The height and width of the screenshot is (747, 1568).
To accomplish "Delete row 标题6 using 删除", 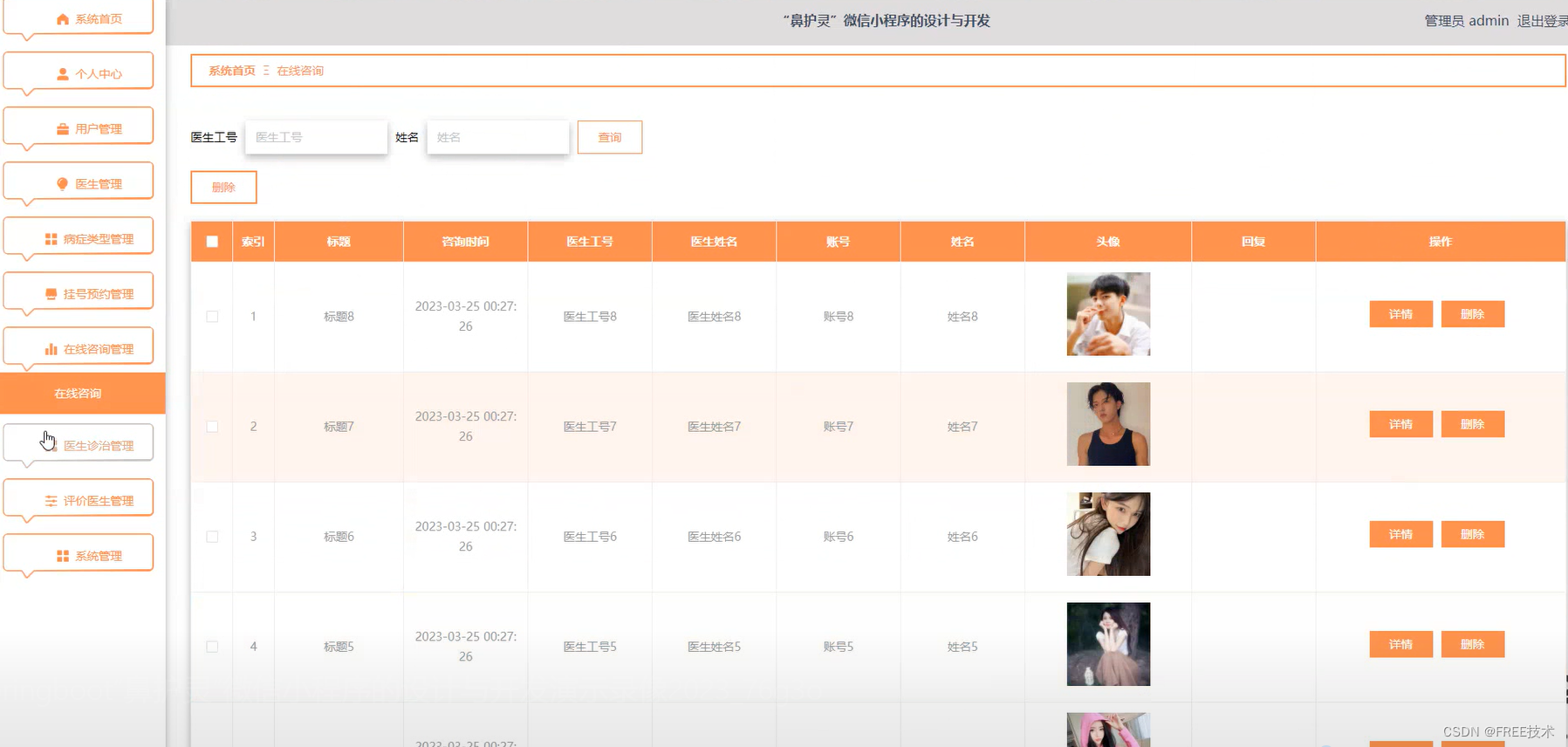I will click(1472, 534).
